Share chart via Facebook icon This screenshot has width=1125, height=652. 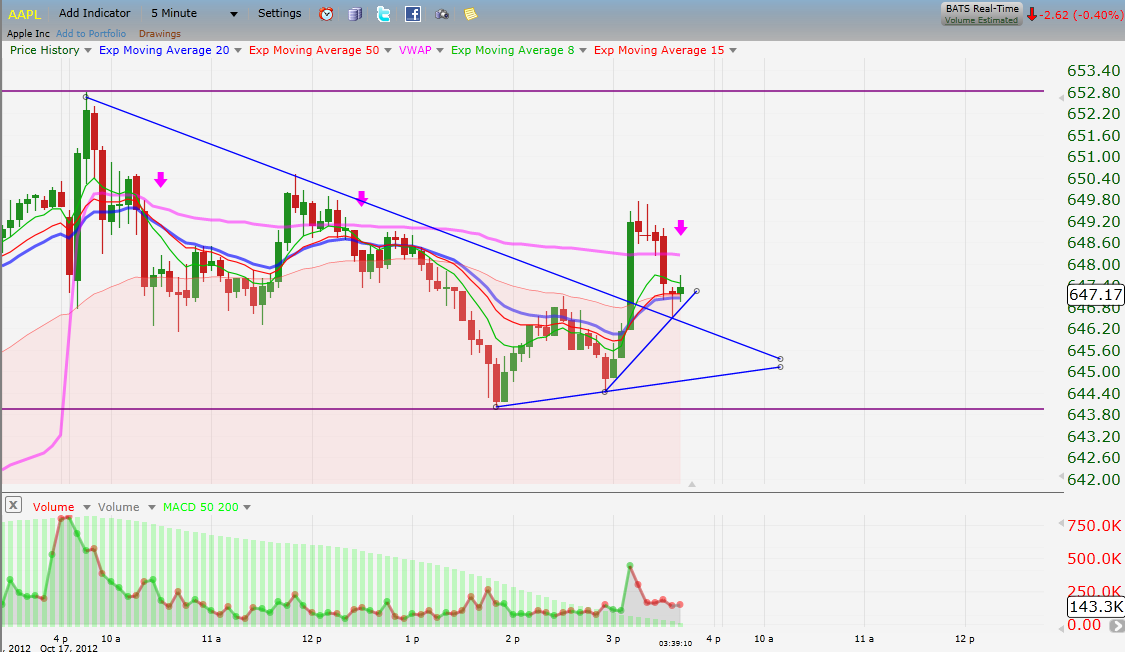[x=413, y=14]
